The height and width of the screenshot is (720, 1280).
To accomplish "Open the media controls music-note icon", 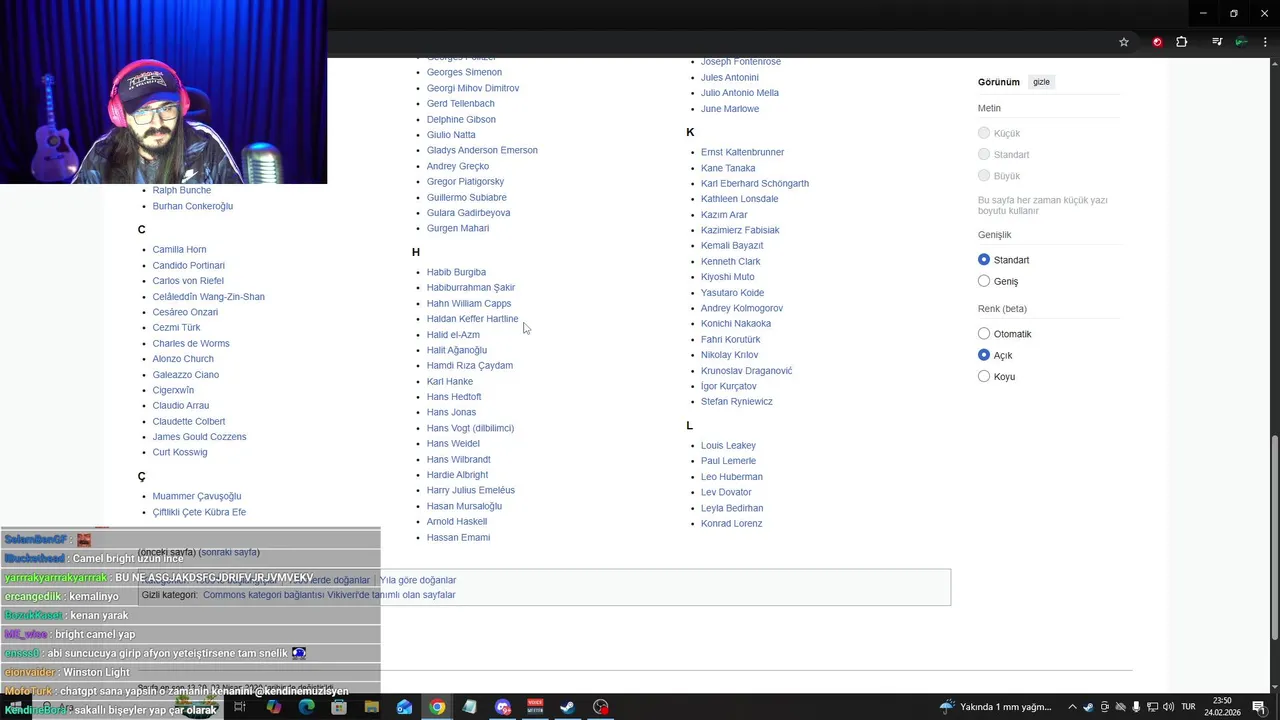I will 1217,42.
